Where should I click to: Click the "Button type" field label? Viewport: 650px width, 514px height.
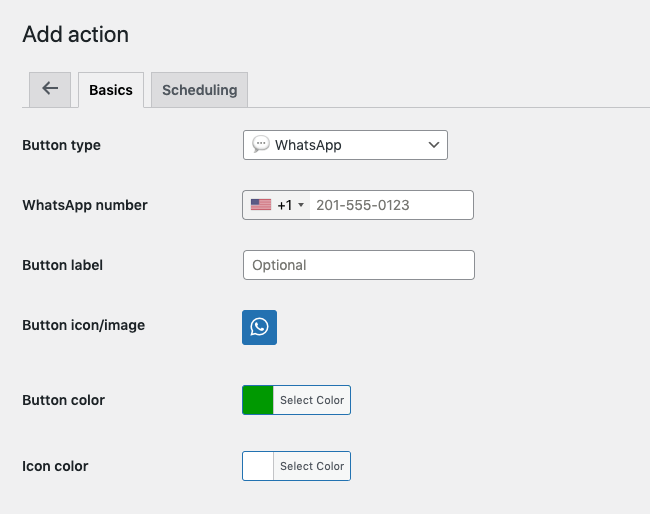click(61, 145)
